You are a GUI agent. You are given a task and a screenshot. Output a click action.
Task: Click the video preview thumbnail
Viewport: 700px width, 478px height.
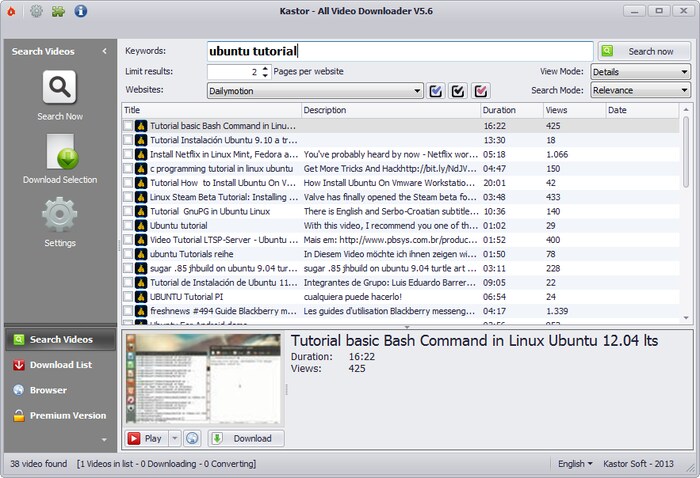point(204,379)
